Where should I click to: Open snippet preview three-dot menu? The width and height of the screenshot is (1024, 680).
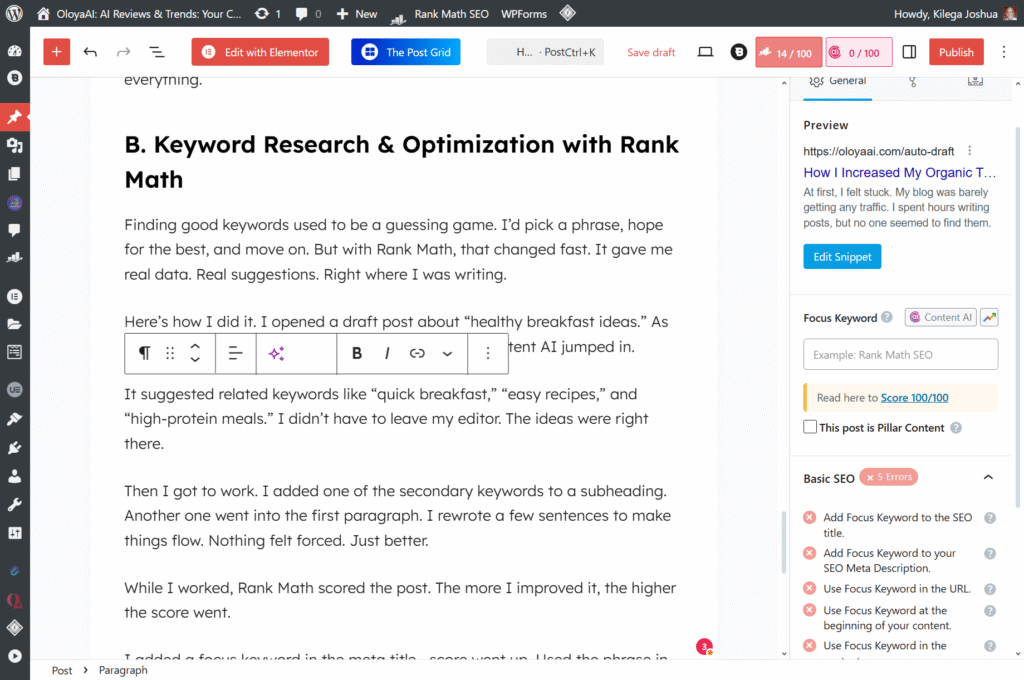969,151
